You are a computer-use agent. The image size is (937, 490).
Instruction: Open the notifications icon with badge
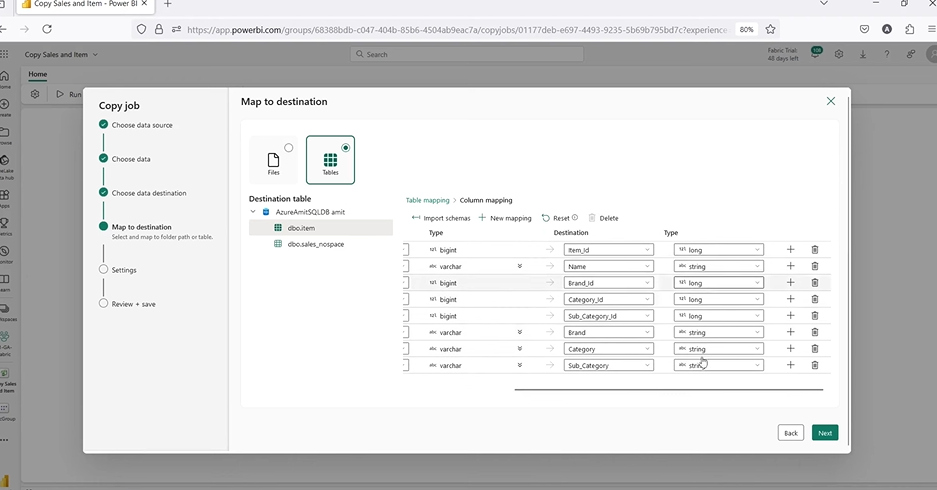pyautogui.click(x=816, y=53)
